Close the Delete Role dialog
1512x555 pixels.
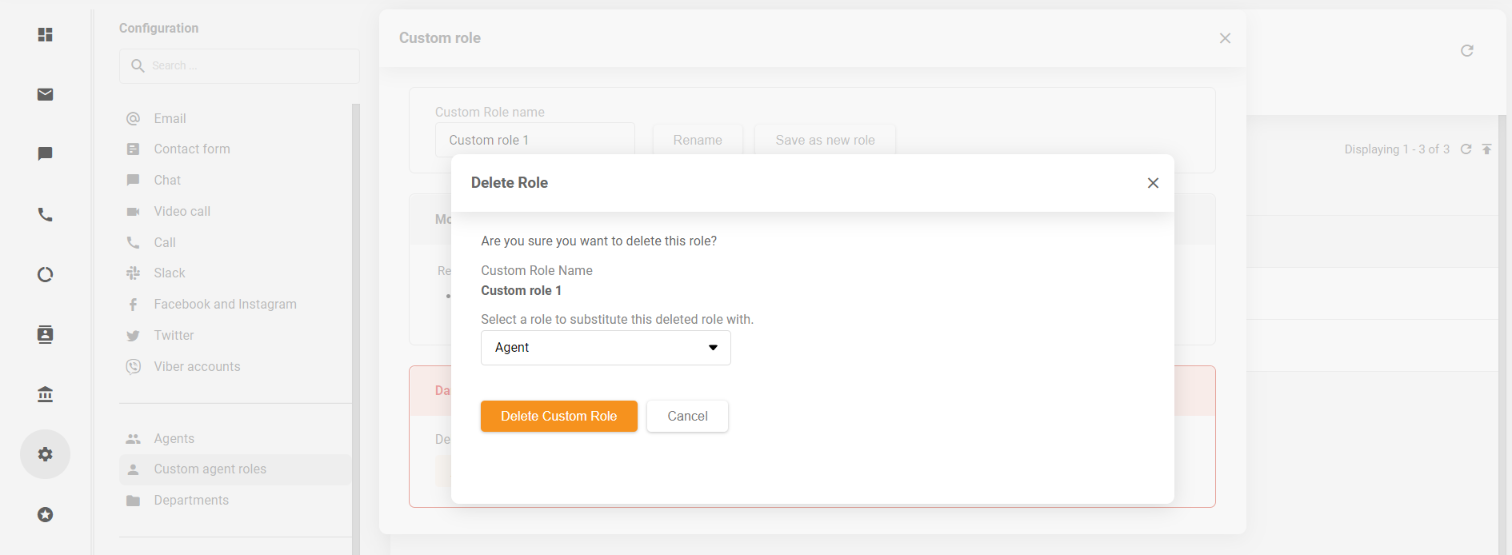tap(1153, 183)
